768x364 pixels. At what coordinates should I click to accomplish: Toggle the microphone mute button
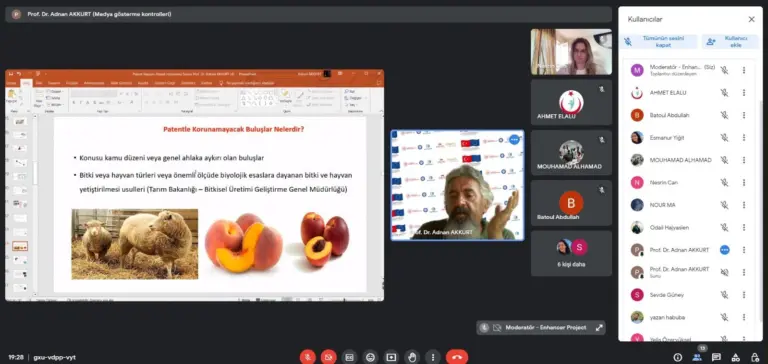click(x=308, y=357)
